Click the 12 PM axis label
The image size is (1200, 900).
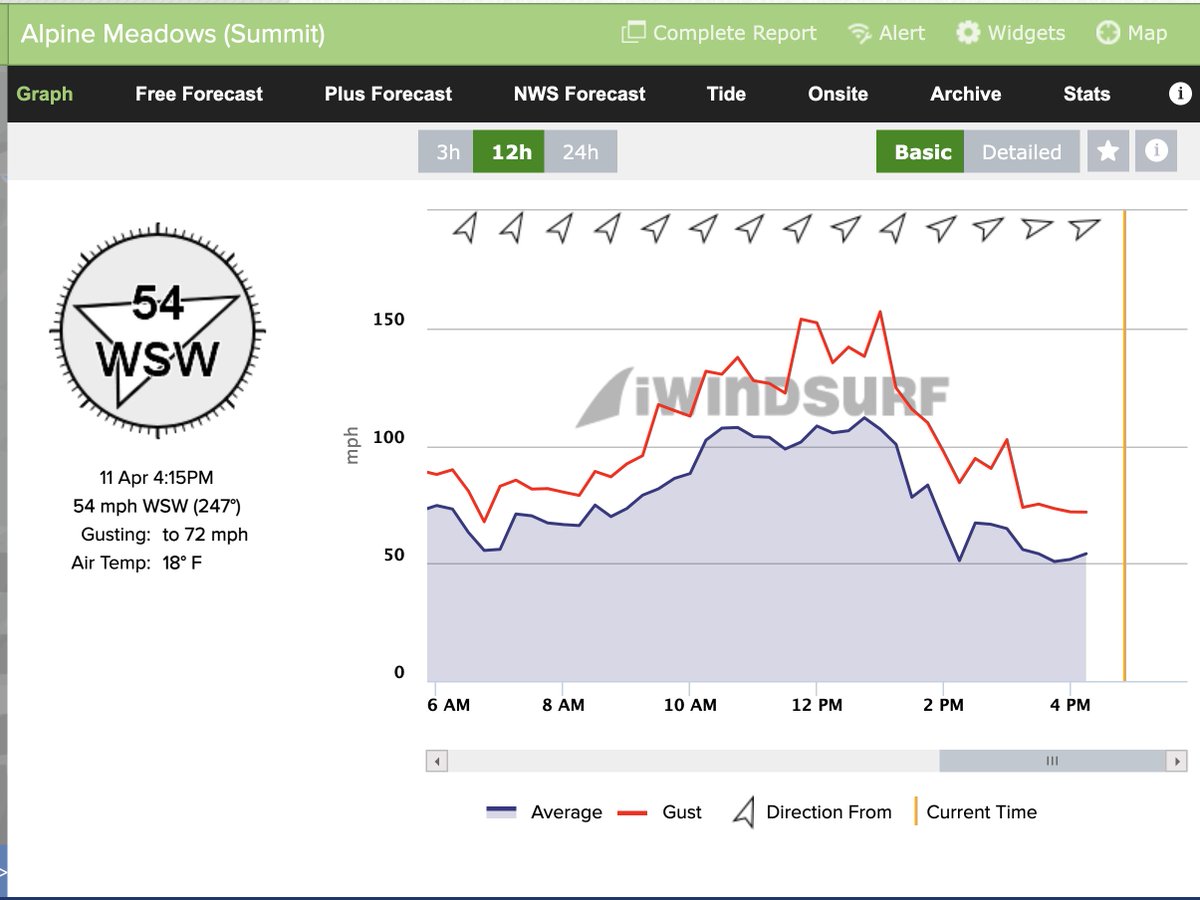click(817, 705)
